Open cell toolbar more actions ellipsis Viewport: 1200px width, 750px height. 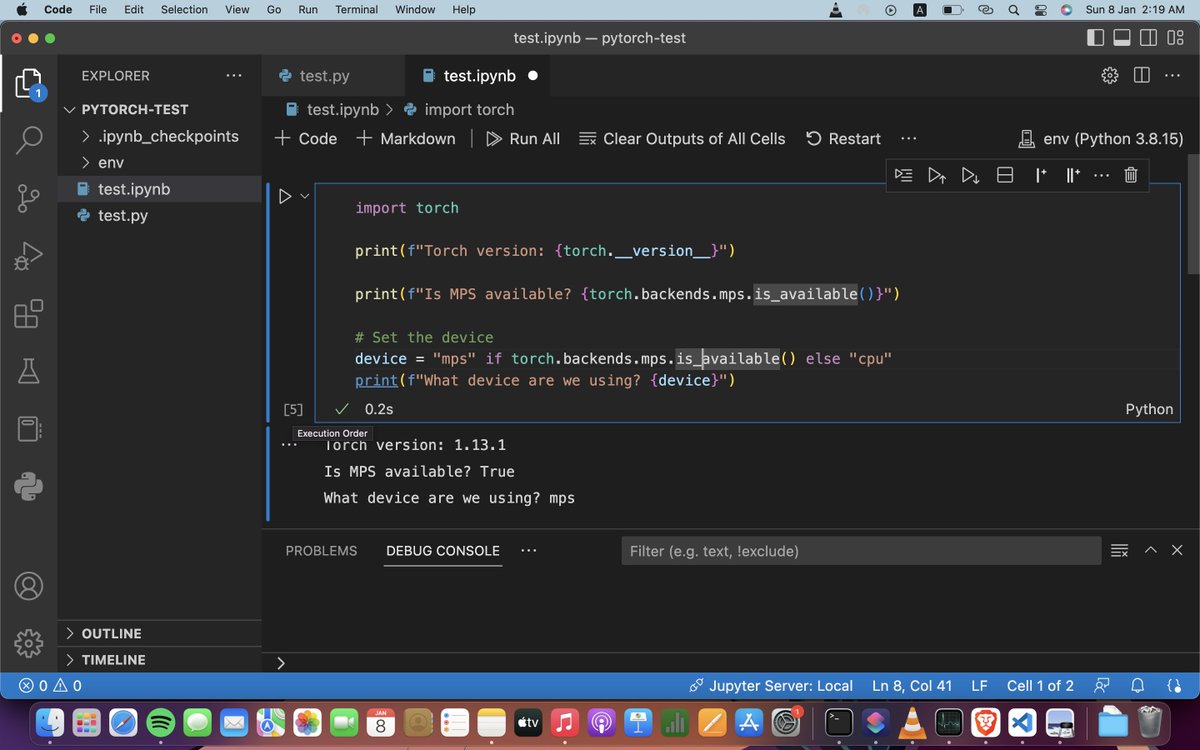tap(1101, 175)
